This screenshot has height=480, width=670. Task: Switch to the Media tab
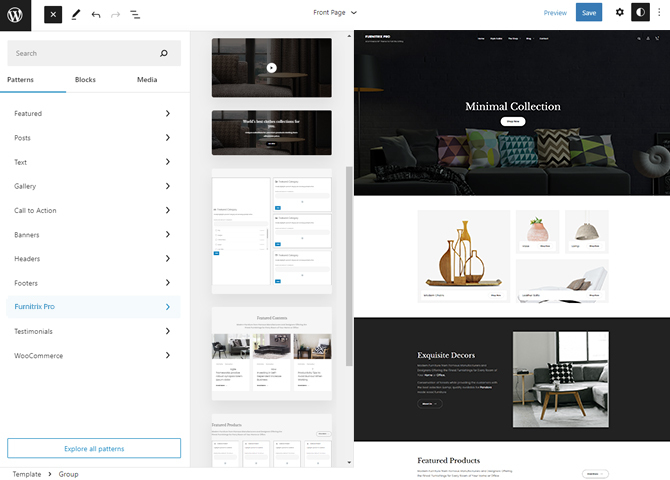pyautogui.click(x=147, y=80)
